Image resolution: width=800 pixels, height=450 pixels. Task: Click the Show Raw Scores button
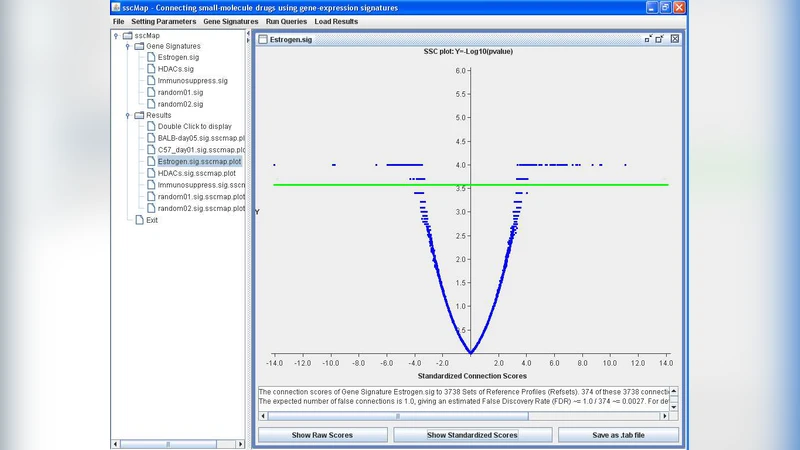click(x=322, y=435)
